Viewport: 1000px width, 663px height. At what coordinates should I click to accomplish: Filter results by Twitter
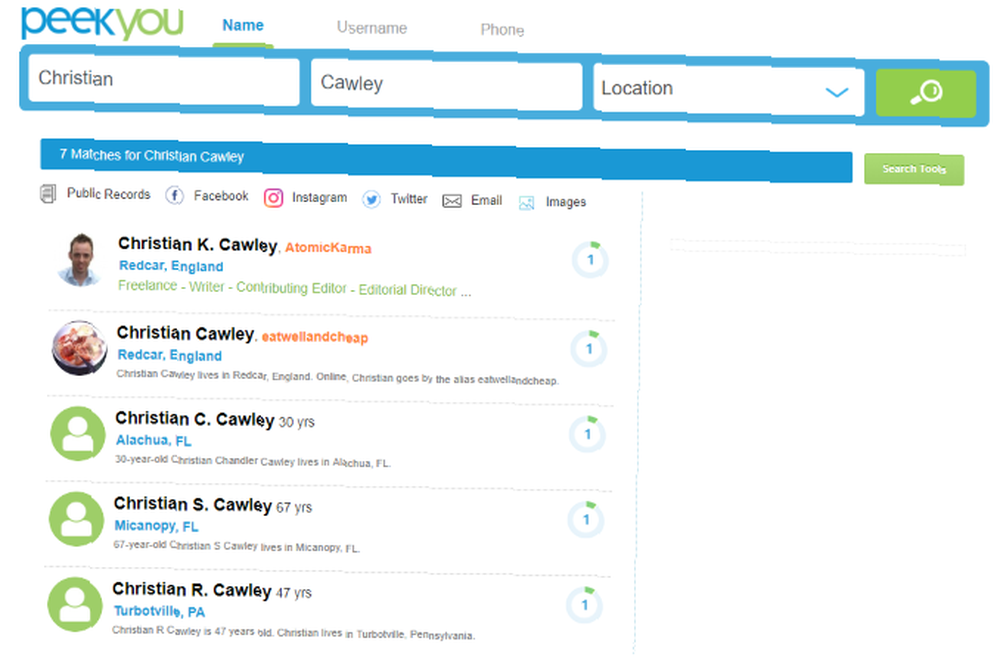(409, 199)
